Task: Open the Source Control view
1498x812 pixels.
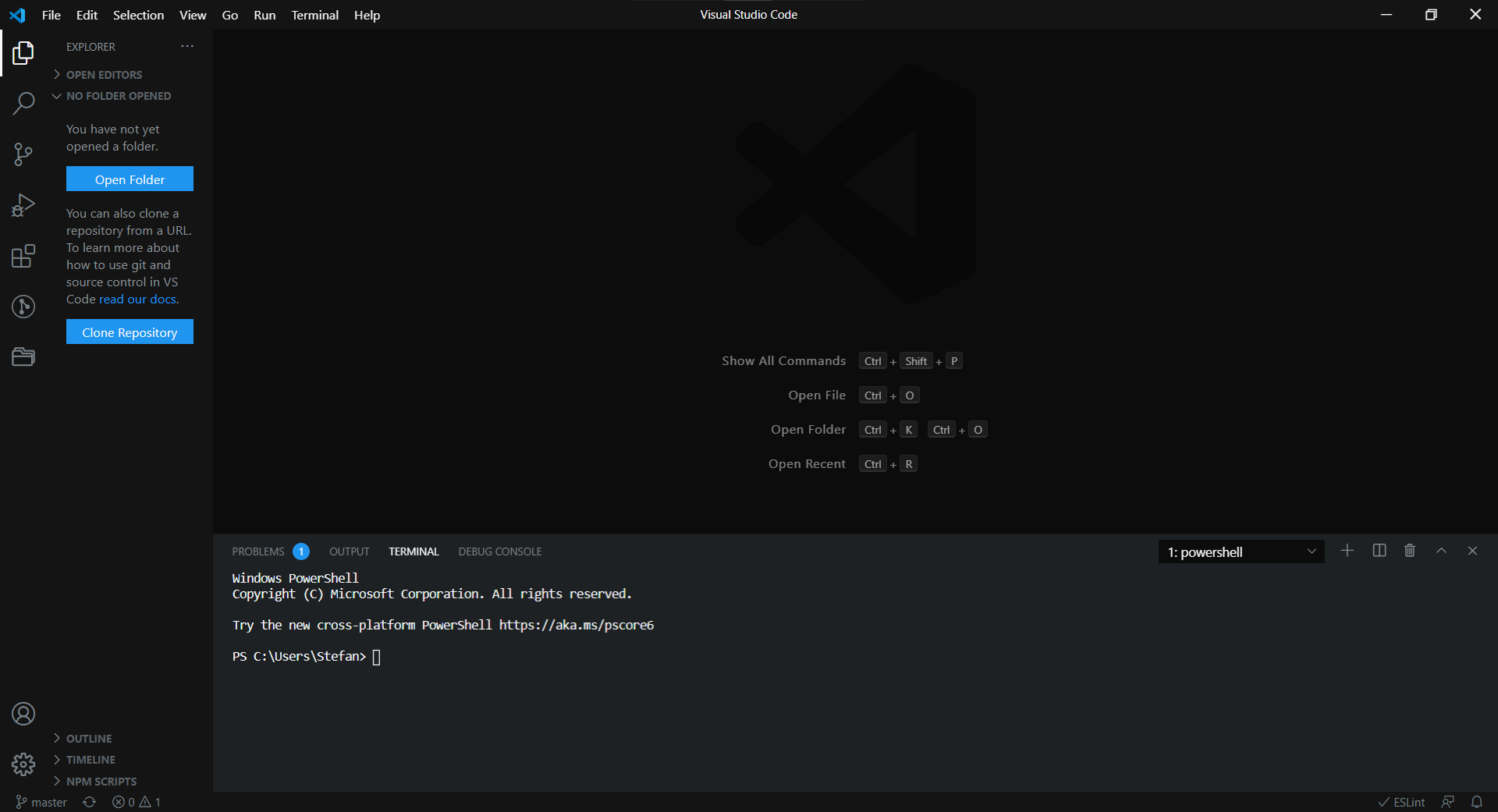Action: point(23,154)
